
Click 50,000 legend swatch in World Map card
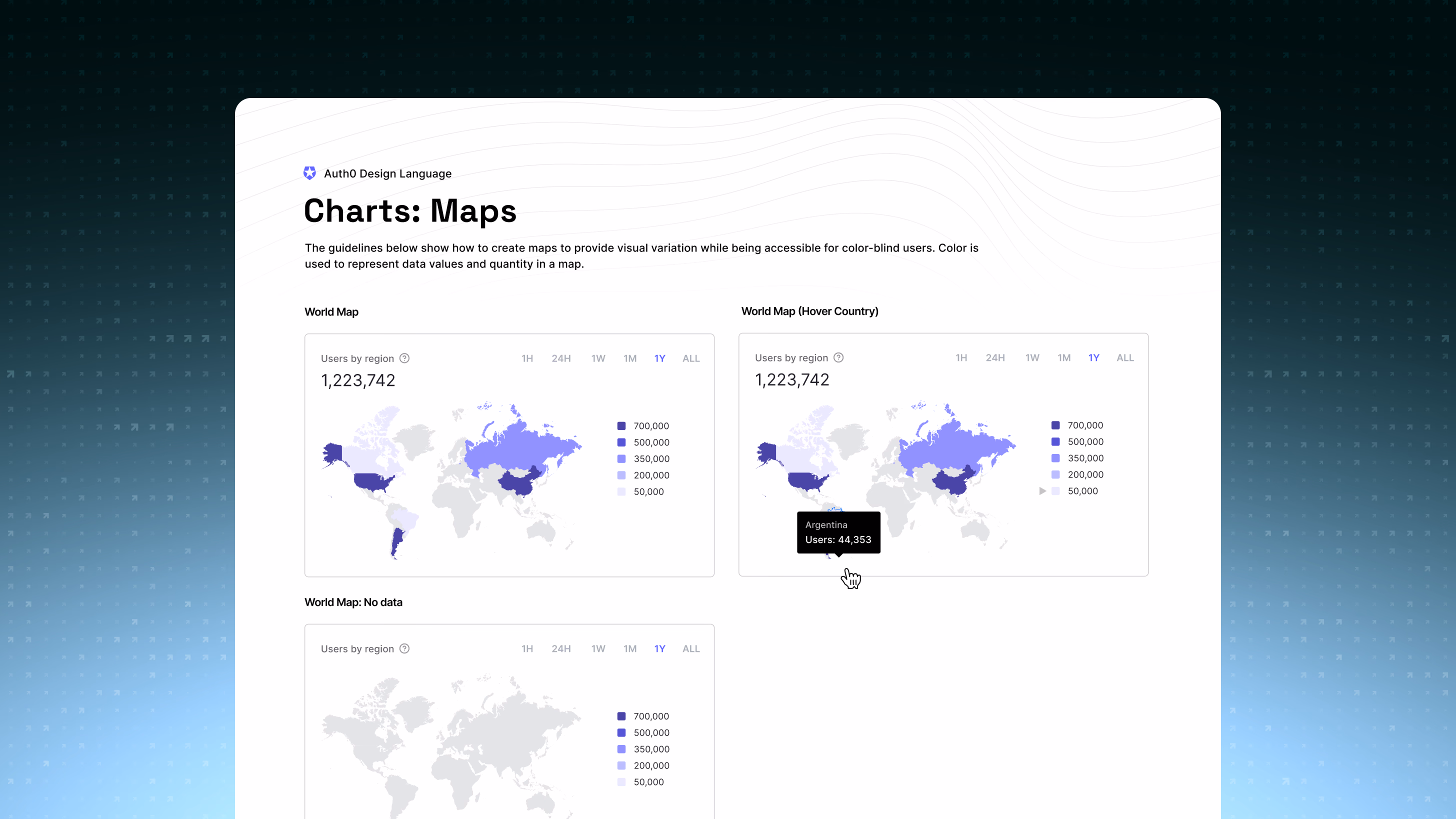[621, 491]
